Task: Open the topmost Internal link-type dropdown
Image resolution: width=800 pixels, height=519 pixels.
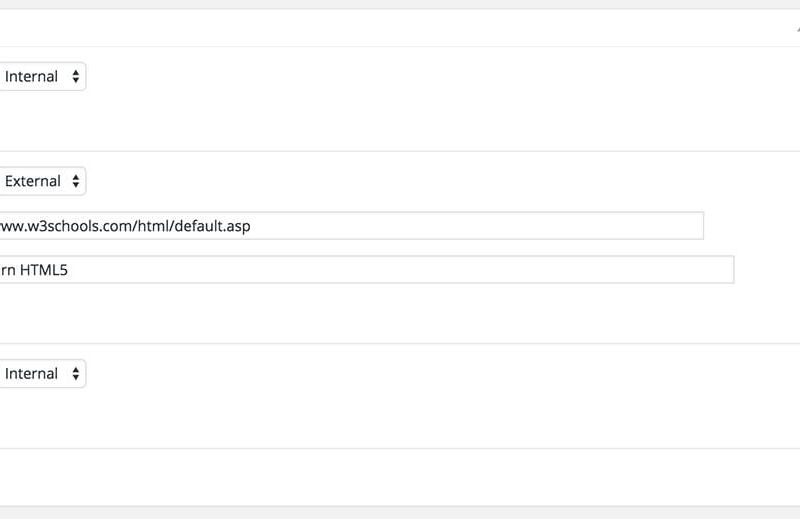Action: point(42,77)
